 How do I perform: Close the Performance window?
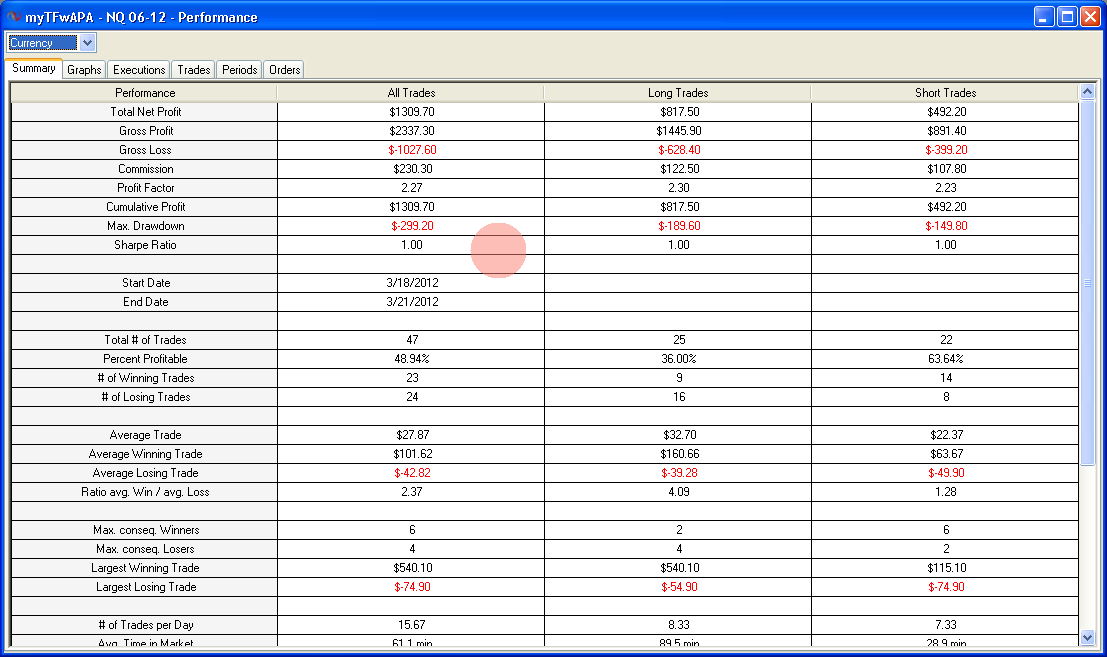[1091, 16]
